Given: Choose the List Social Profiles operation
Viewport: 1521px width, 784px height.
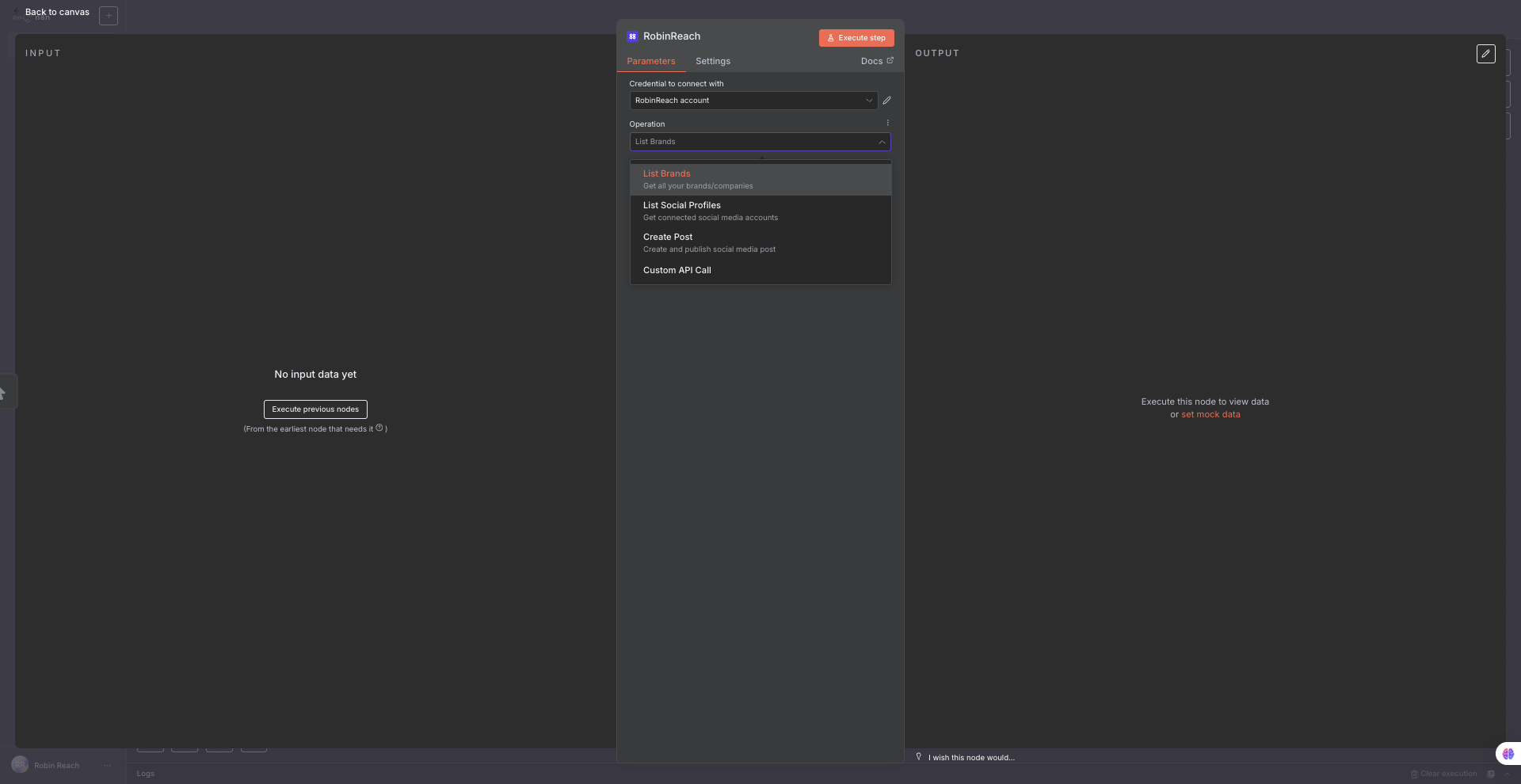Looking at the screenshot, I should point(760,211).
